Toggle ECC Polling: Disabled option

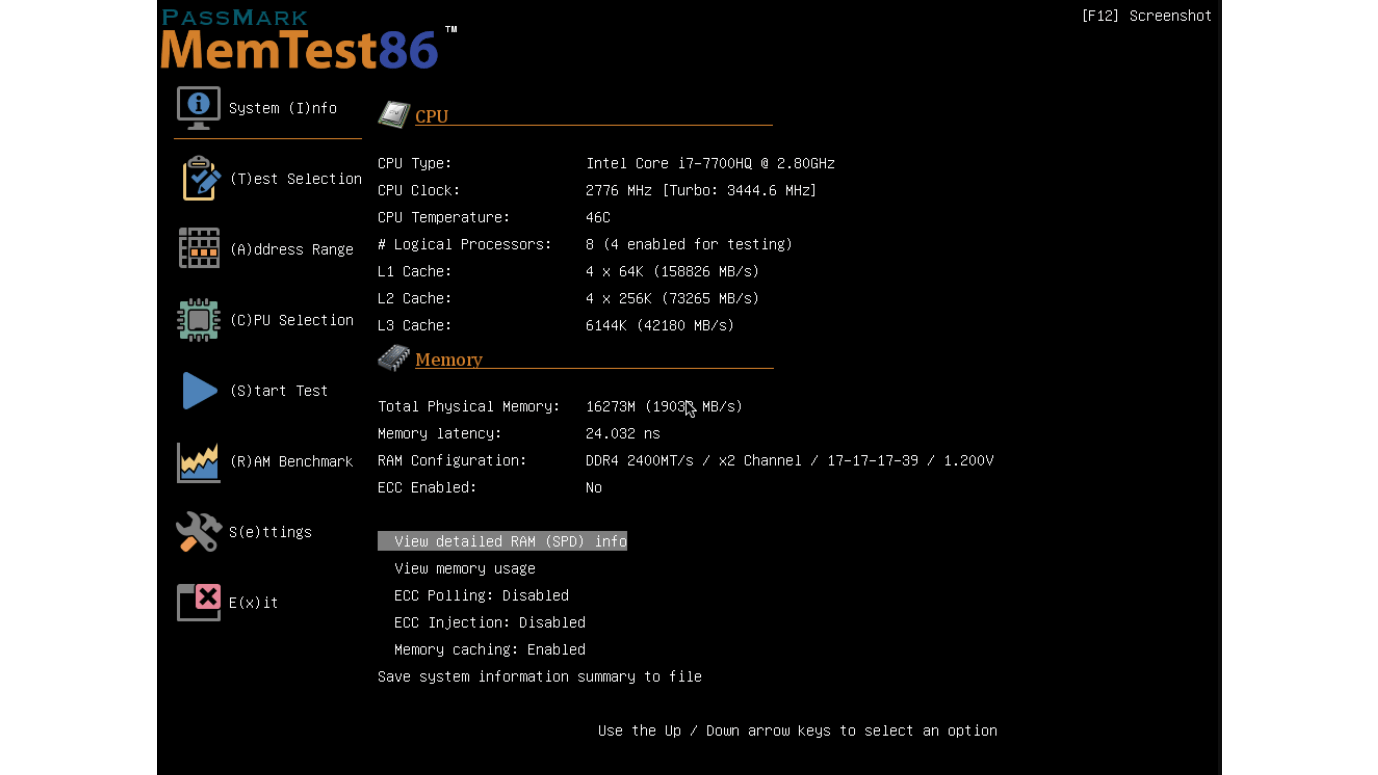point(481,596)
